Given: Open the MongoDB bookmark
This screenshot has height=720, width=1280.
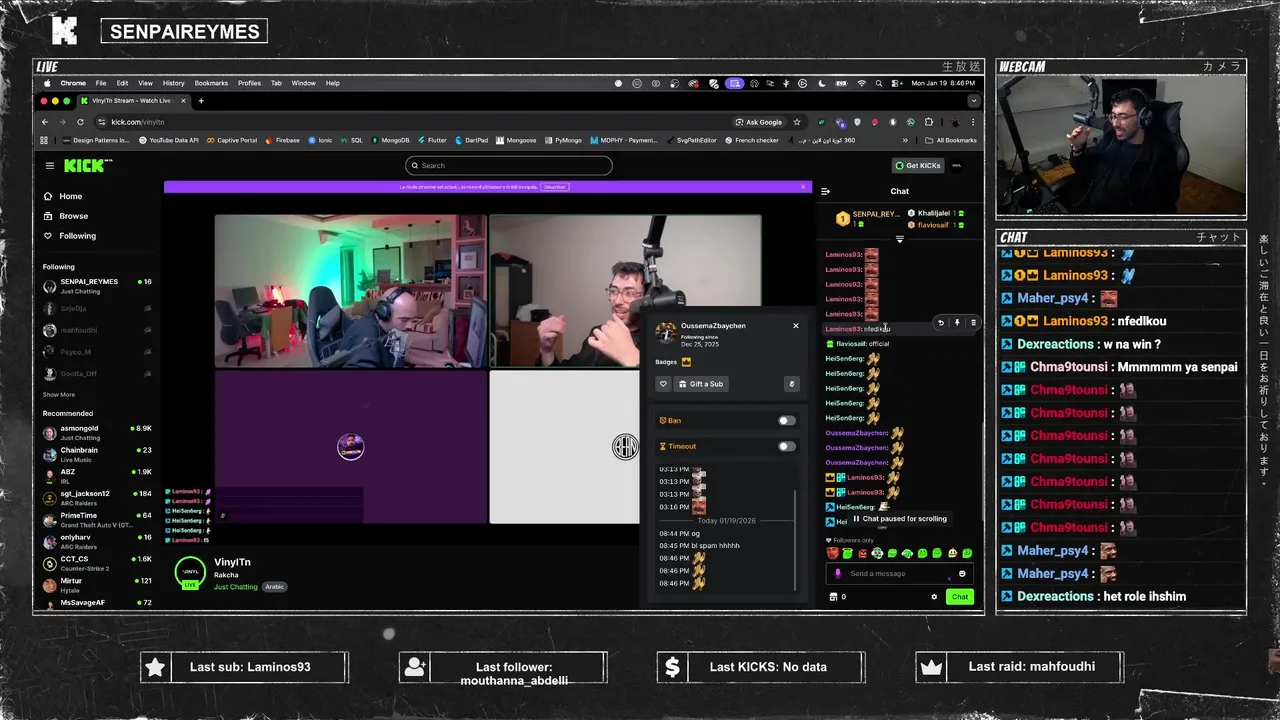Looking at the screenshot, I should 390,140.
